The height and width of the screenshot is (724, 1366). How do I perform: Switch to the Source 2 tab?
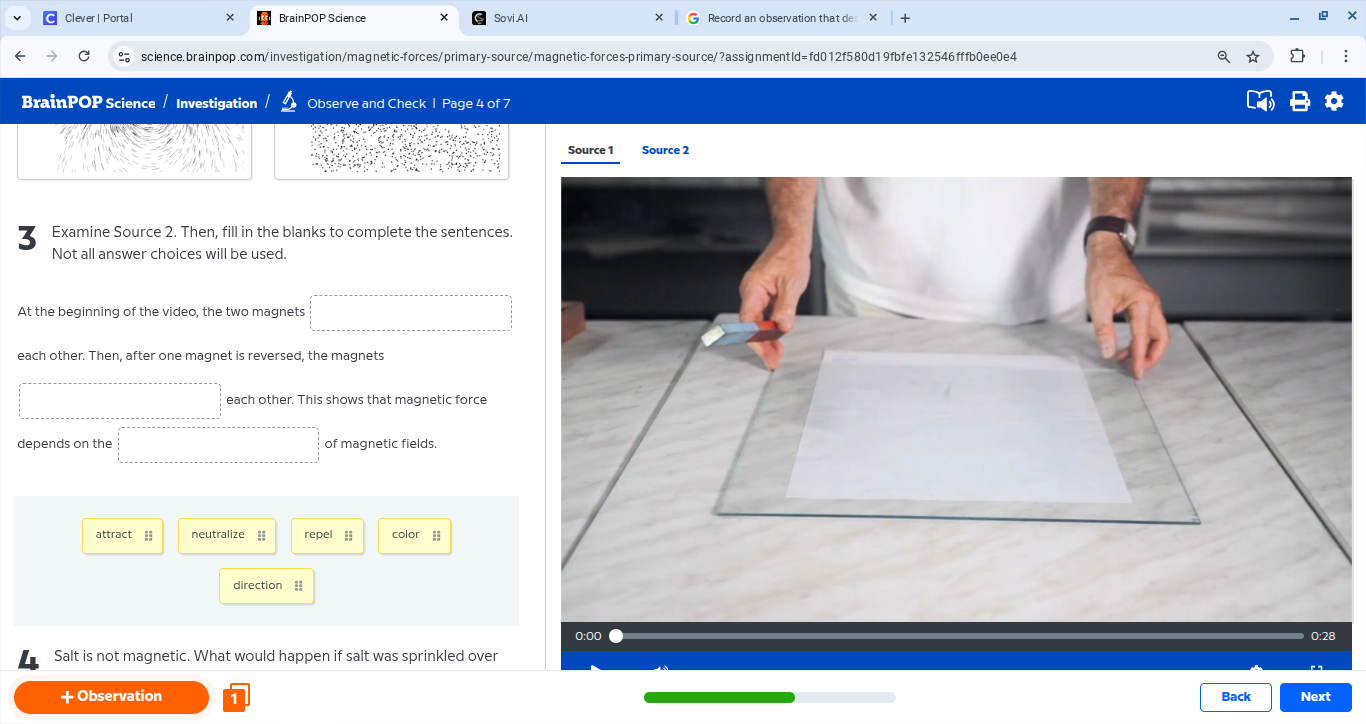[x=665, y=150]
